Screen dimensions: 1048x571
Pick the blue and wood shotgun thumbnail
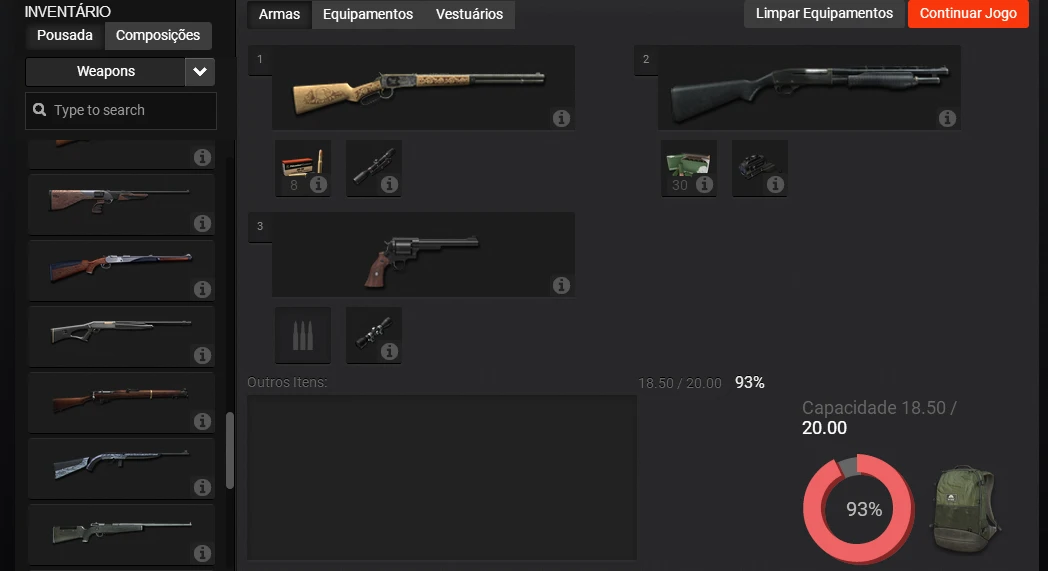(121, 269)
